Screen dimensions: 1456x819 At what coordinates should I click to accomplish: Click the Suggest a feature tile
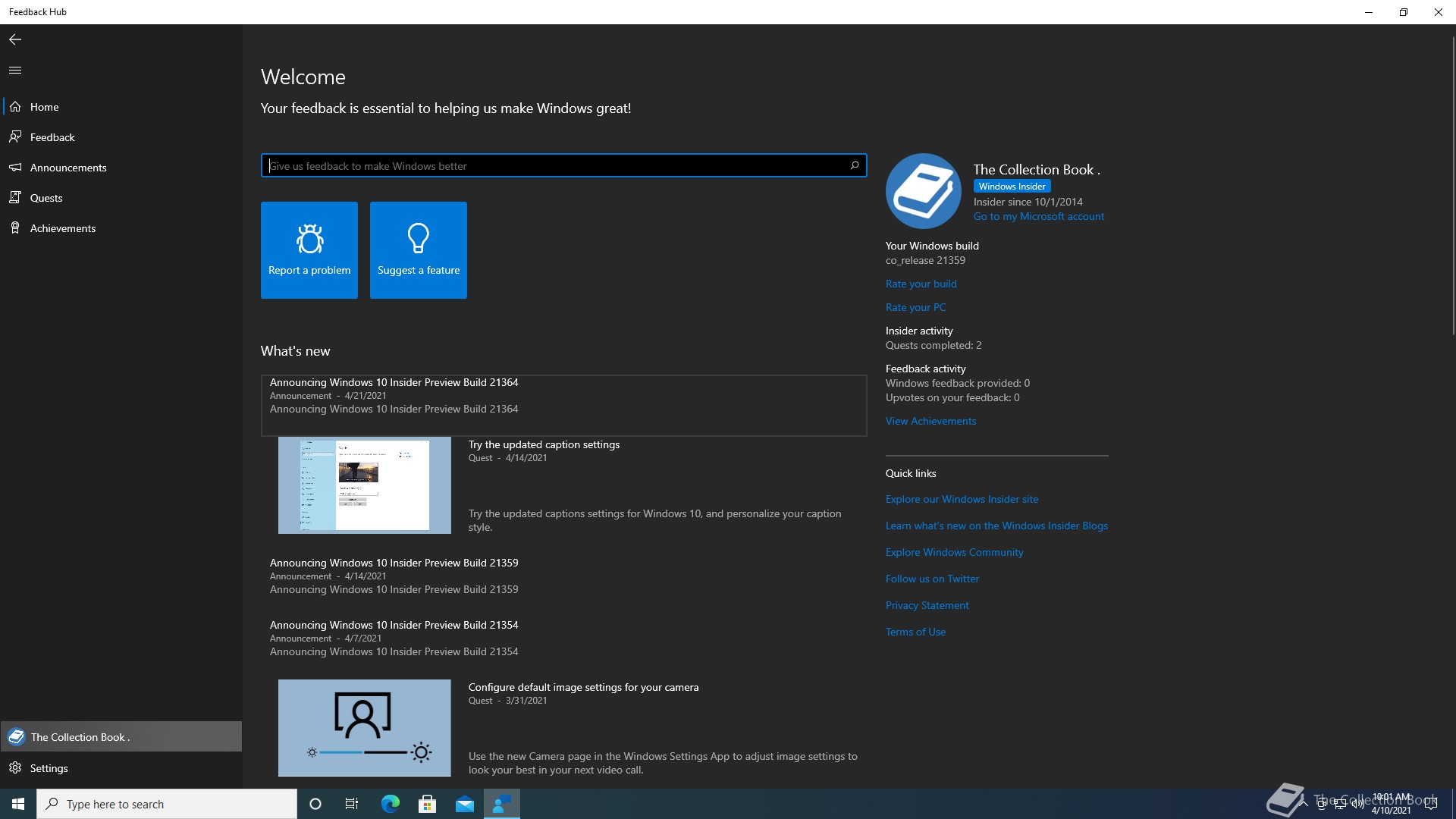pyautogui.click(x=419, y=250)
